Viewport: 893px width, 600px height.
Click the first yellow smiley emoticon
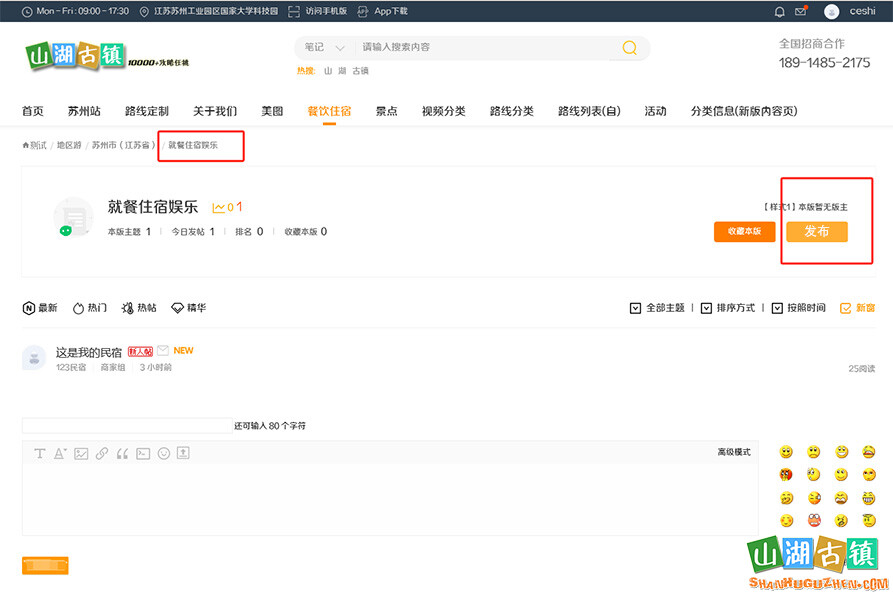pos(786,453)
